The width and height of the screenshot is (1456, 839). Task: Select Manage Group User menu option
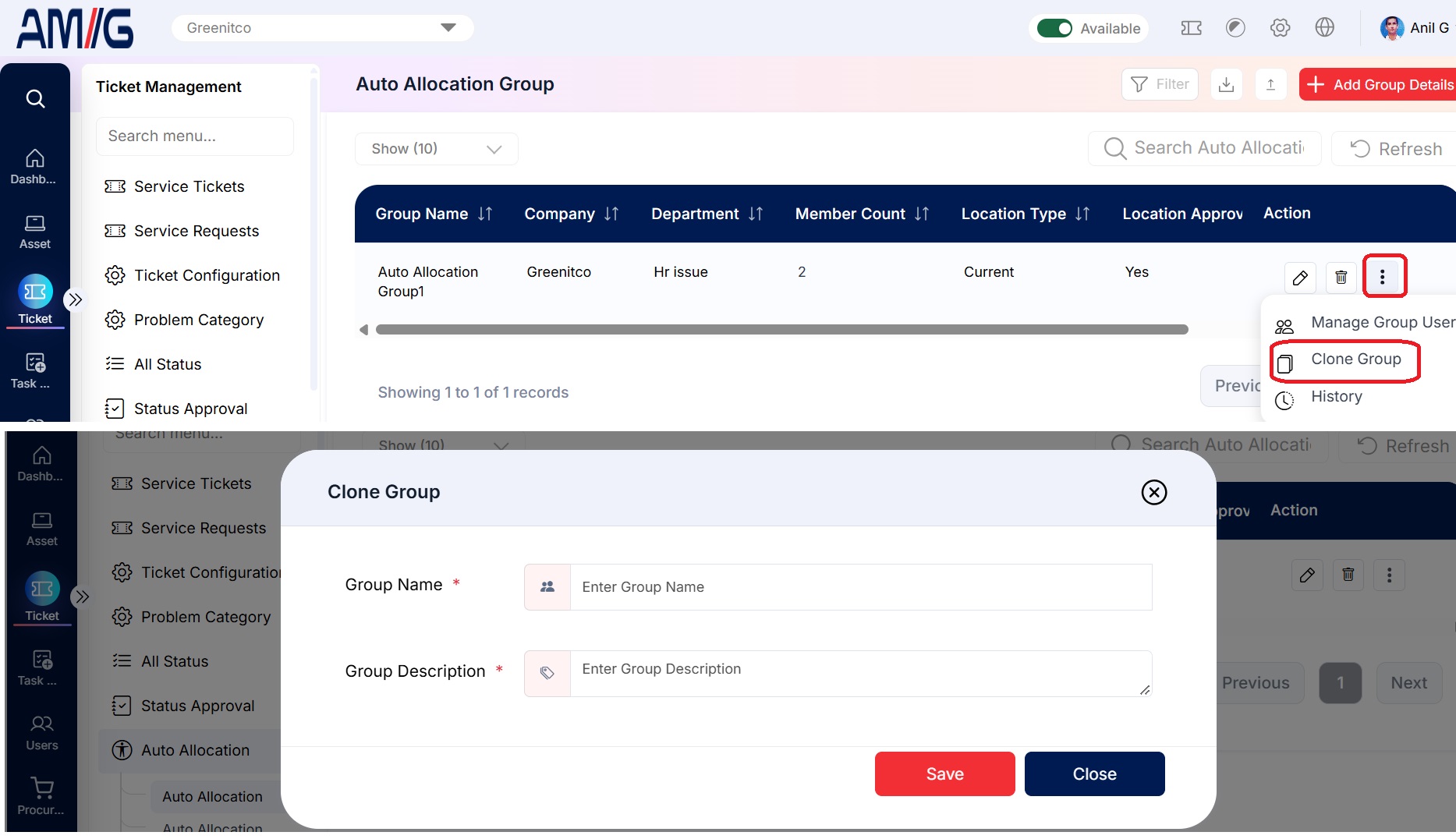1365,323
